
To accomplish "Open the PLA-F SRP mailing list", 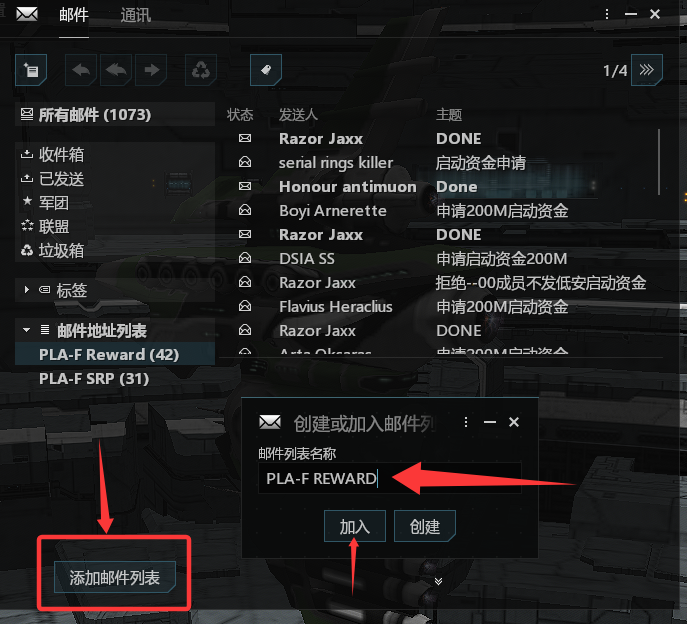I will click(94, 379).
